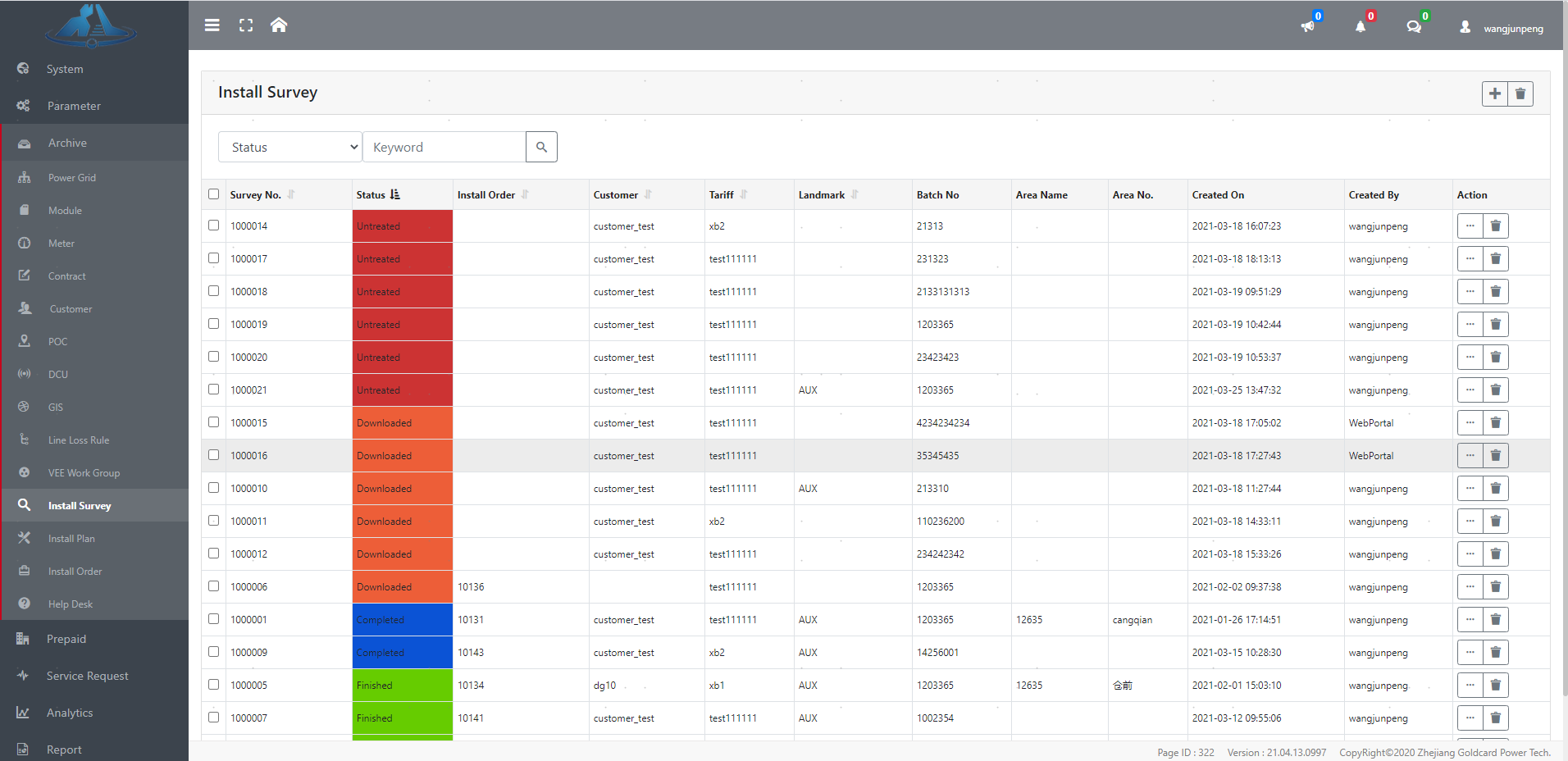Select checkbox for survey 1000001

(214, 619)
